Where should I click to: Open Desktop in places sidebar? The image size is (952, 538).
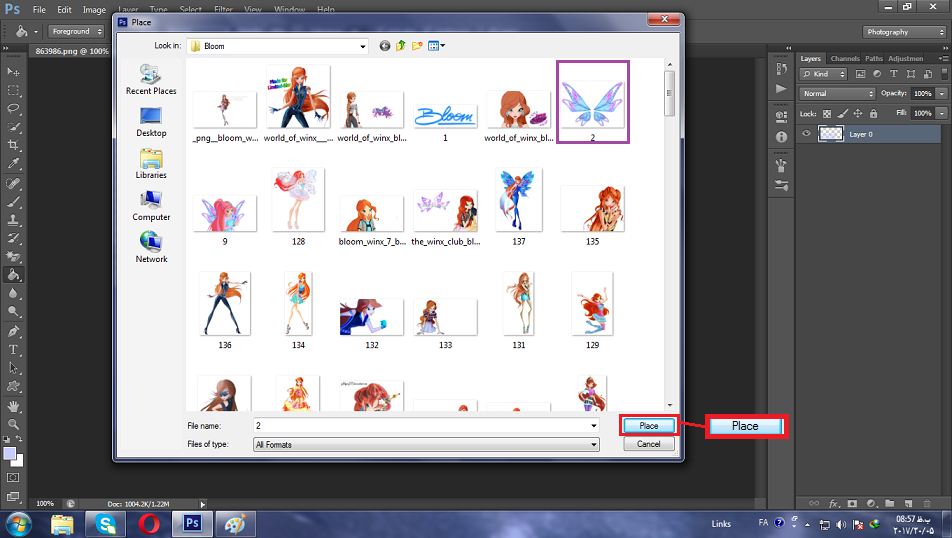coord(151,122)
